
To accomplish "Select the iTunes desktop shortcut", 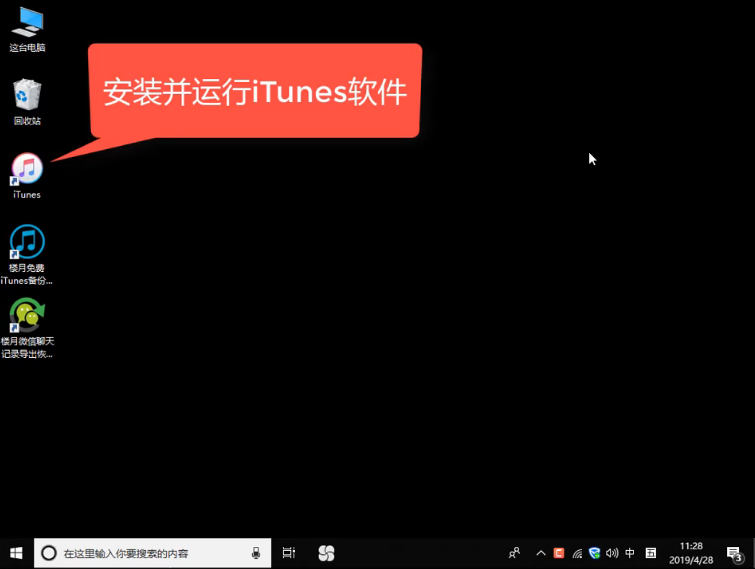I will pyautogui.click(x=27, y=176).
